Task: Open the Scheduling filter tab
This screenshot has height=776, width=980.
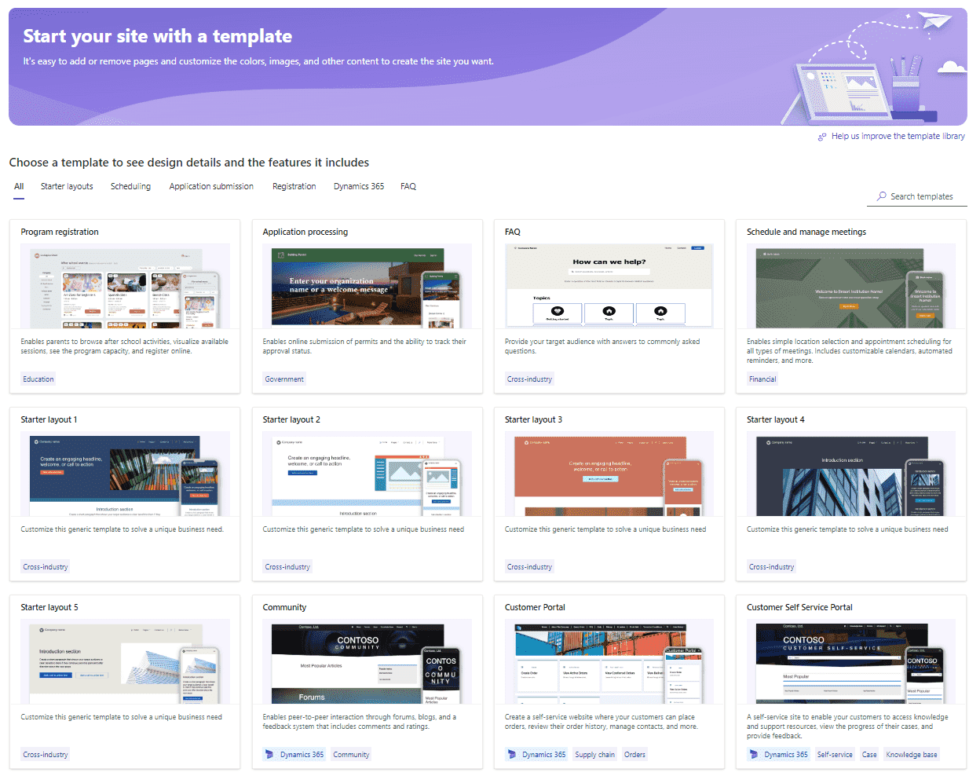Action: pyautogui.click(x=130, y=186)
